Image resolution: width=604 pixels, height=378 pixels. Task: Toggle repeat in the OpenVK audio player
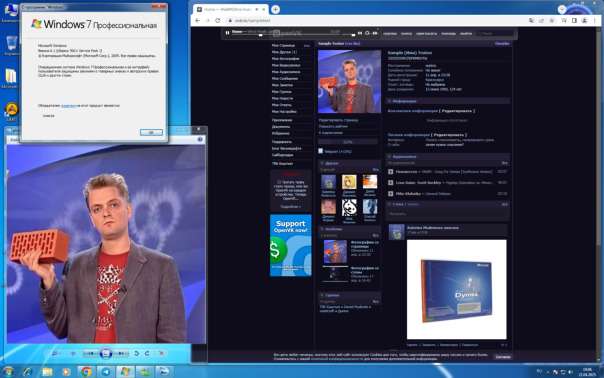[367, 33]
